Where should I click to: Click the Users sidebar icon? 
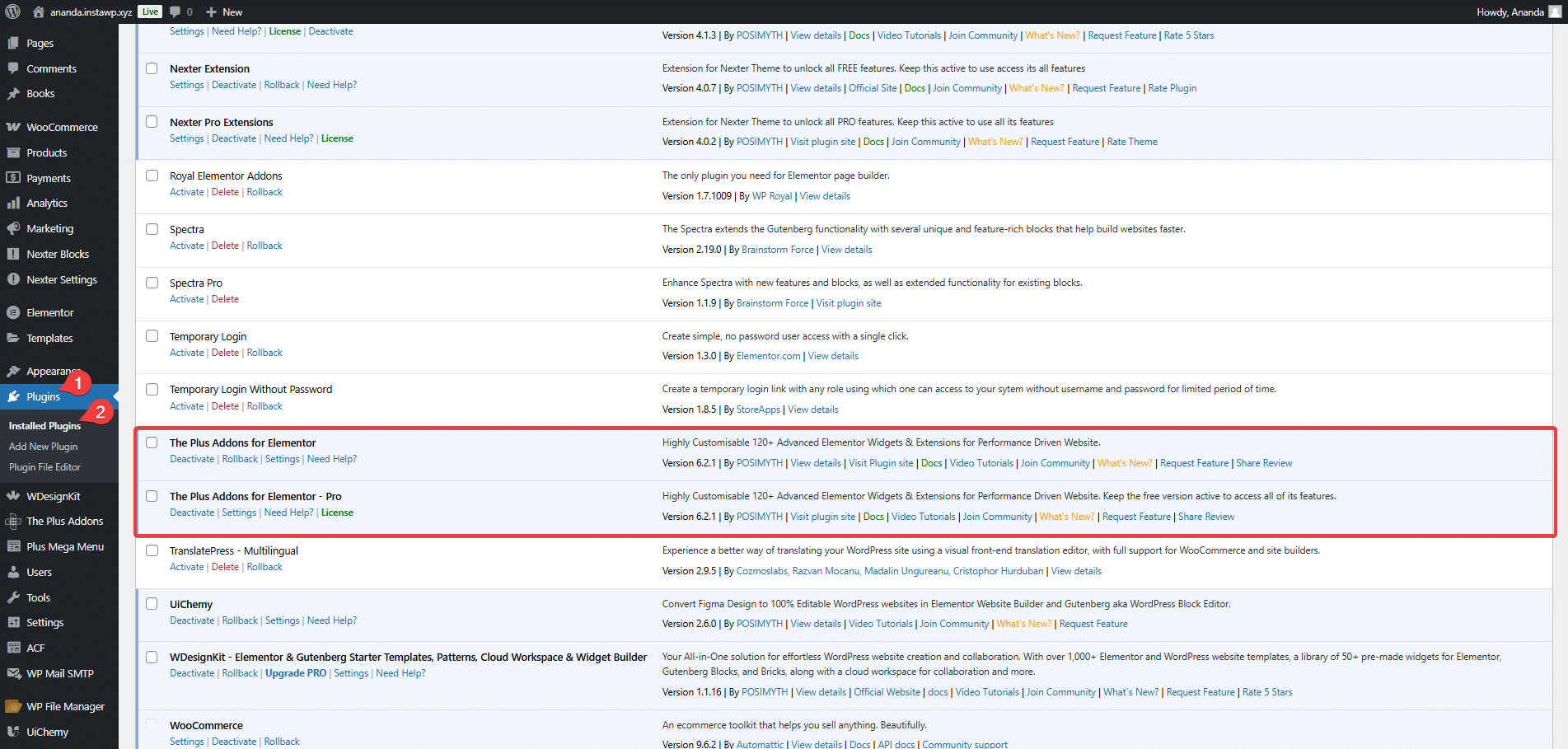[13, 572]
